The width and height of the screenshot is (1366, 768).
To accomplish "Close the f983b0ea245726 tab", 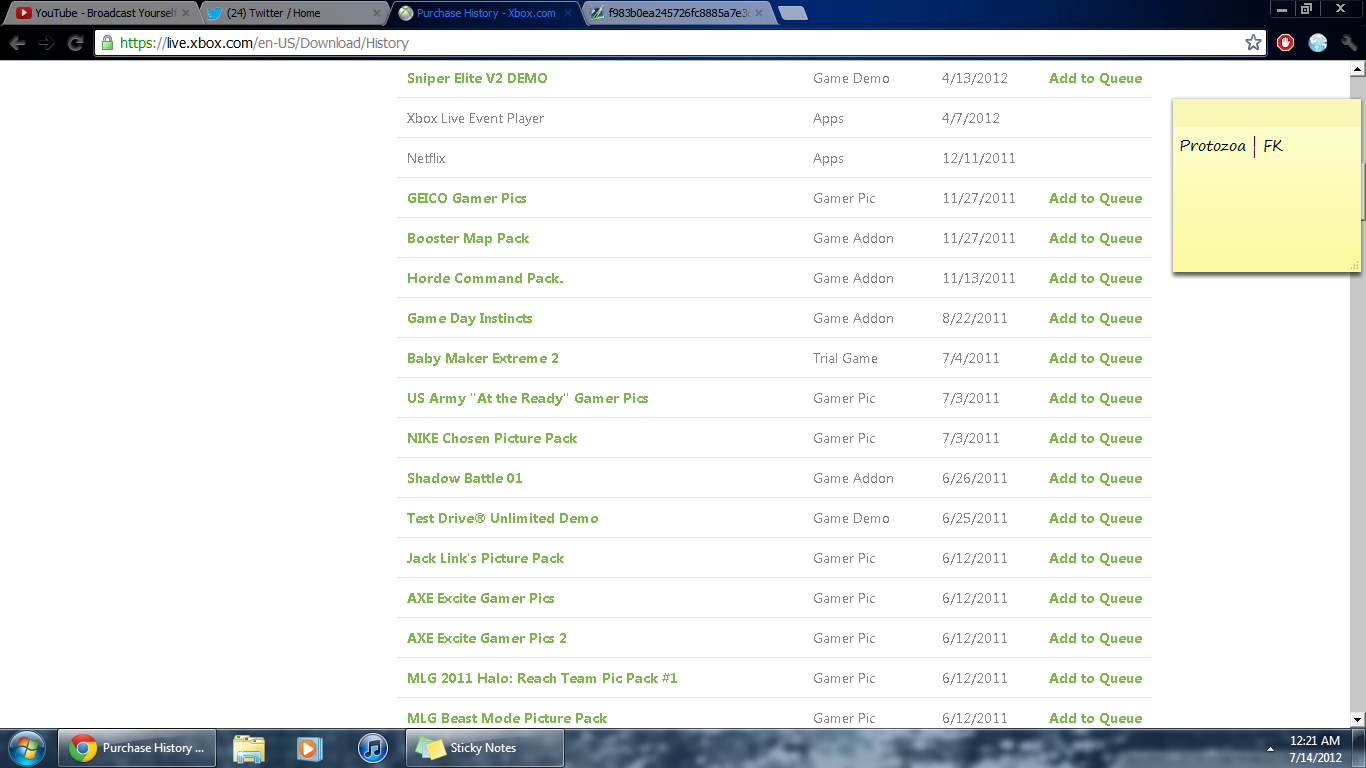I will point(760,13).
